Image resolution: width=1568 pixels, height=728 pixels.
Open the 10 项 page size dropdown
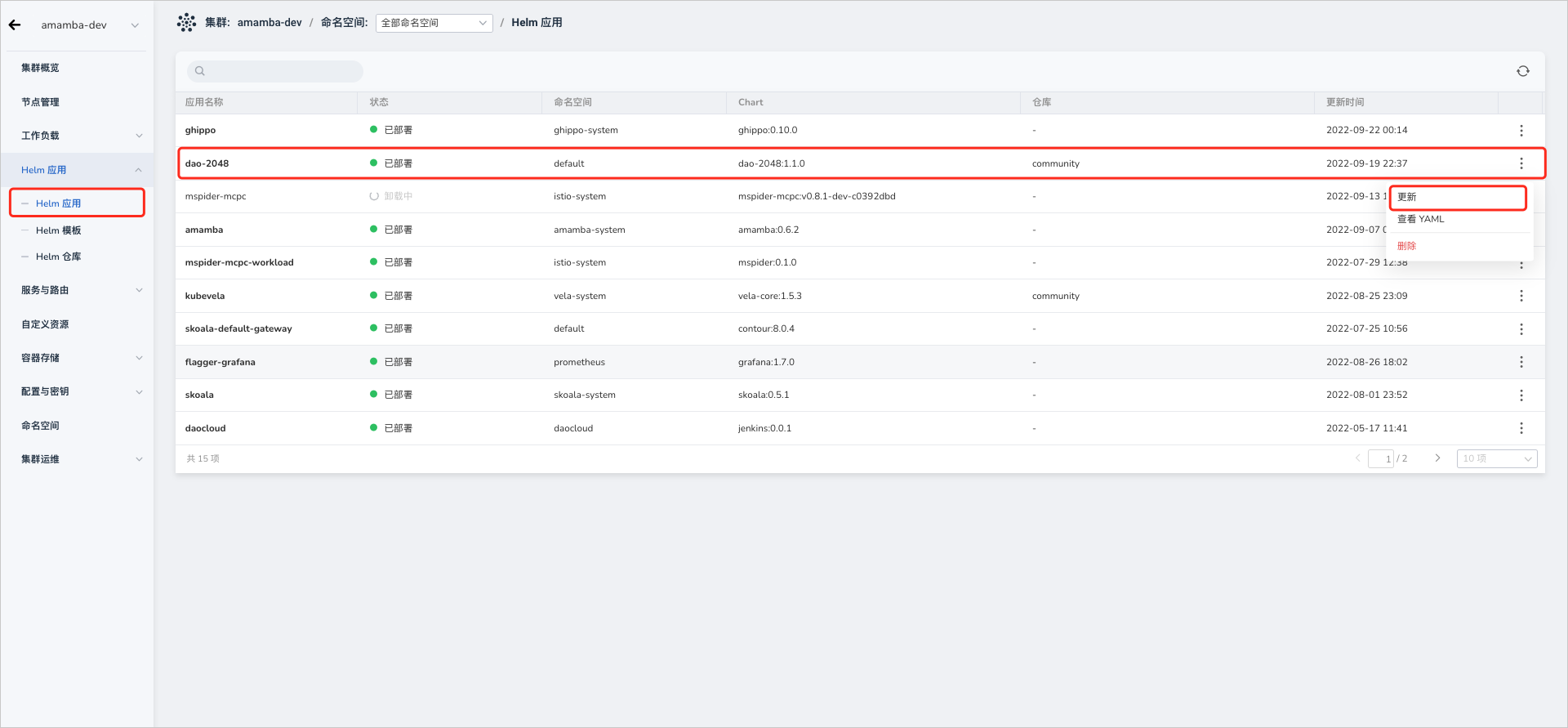click(x=1497, y=458)
